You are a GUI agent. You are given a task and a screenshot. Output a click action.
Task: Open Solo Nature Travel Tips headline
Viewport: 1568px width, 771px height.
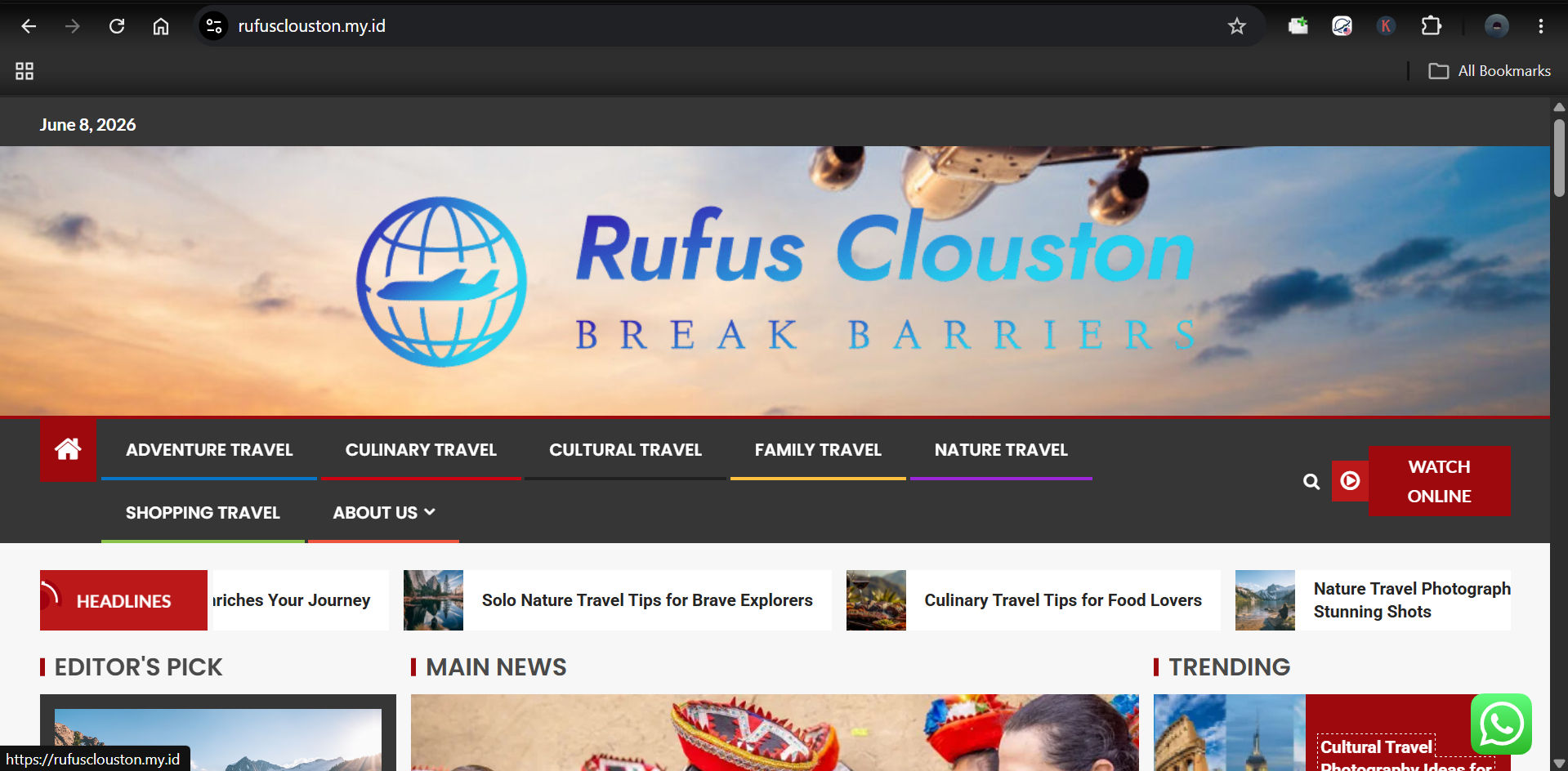coord(647,600)
